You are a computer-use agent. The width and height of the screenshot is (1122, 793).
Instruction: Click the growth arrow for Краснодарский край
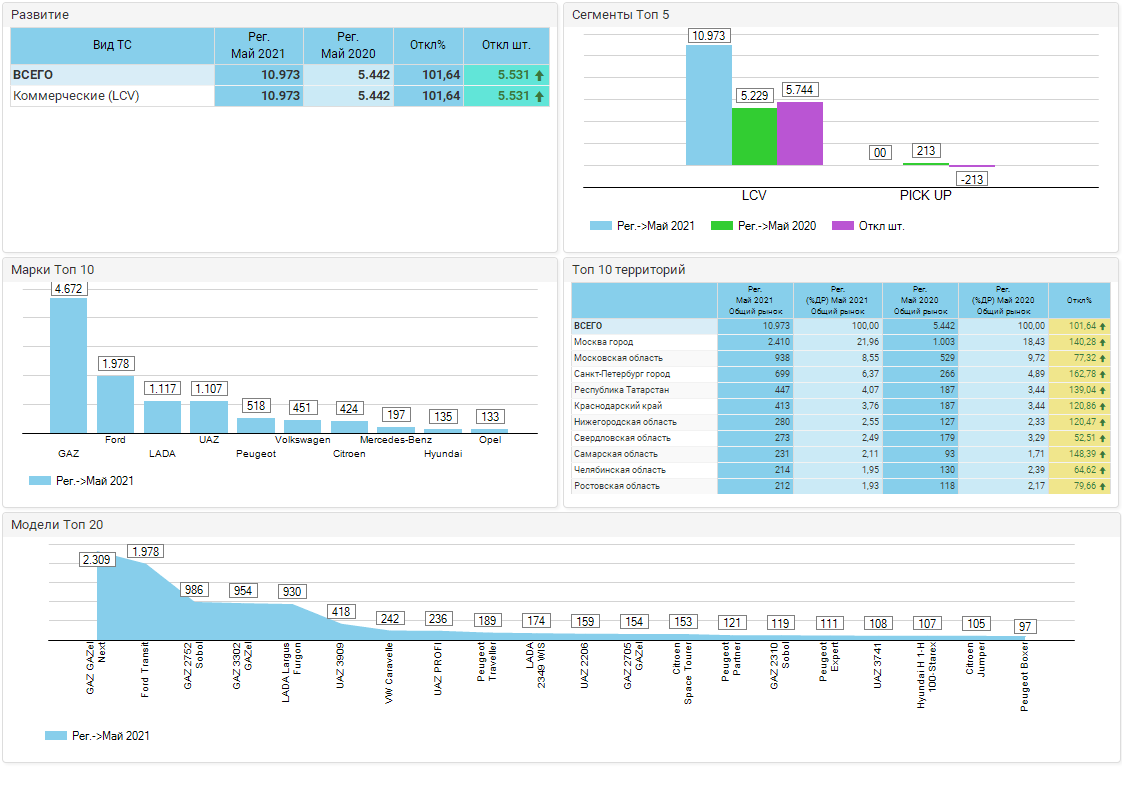[1102, 406]
